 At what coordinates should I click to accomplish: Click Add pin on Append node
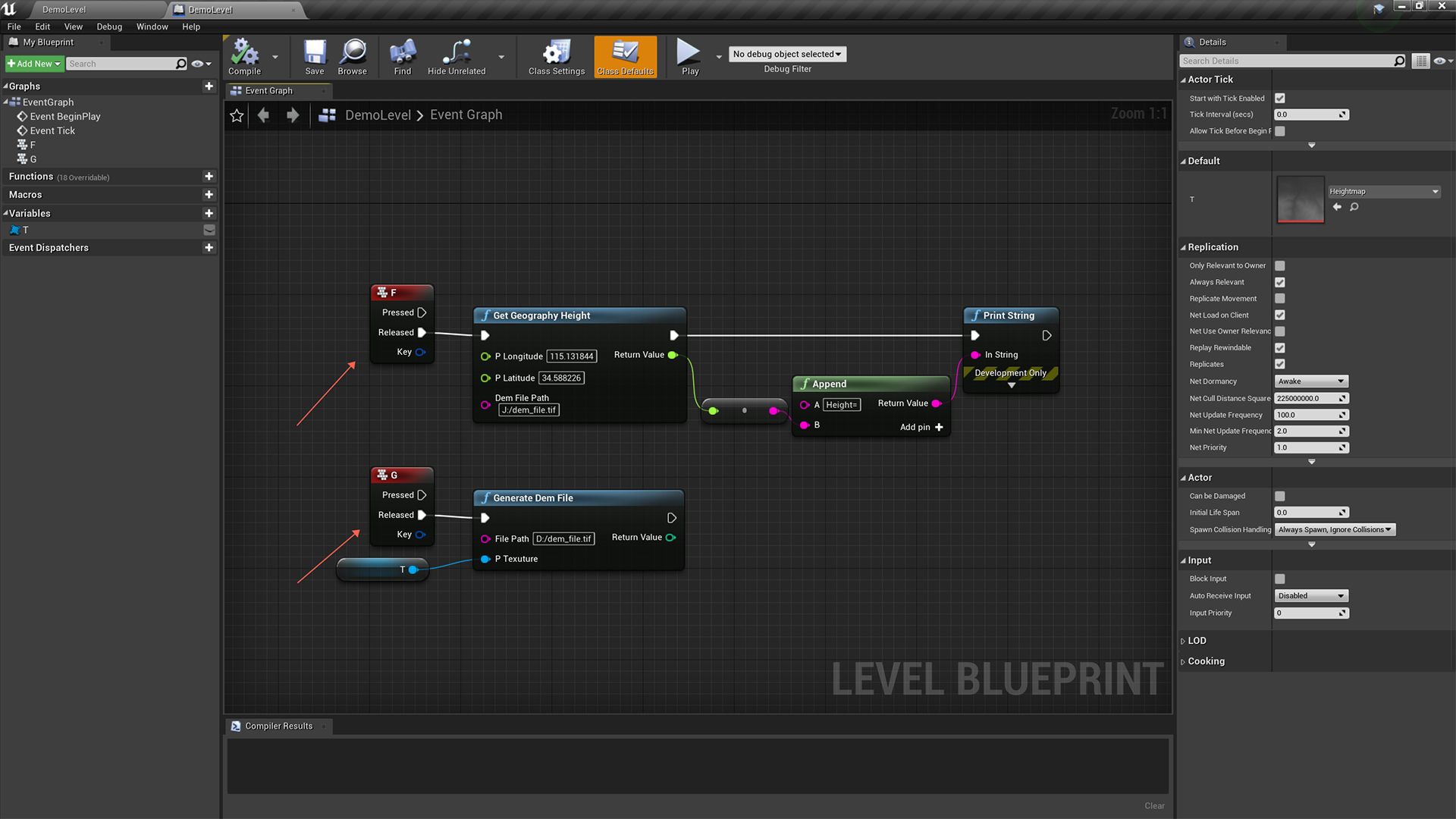(x=921, y=427)
